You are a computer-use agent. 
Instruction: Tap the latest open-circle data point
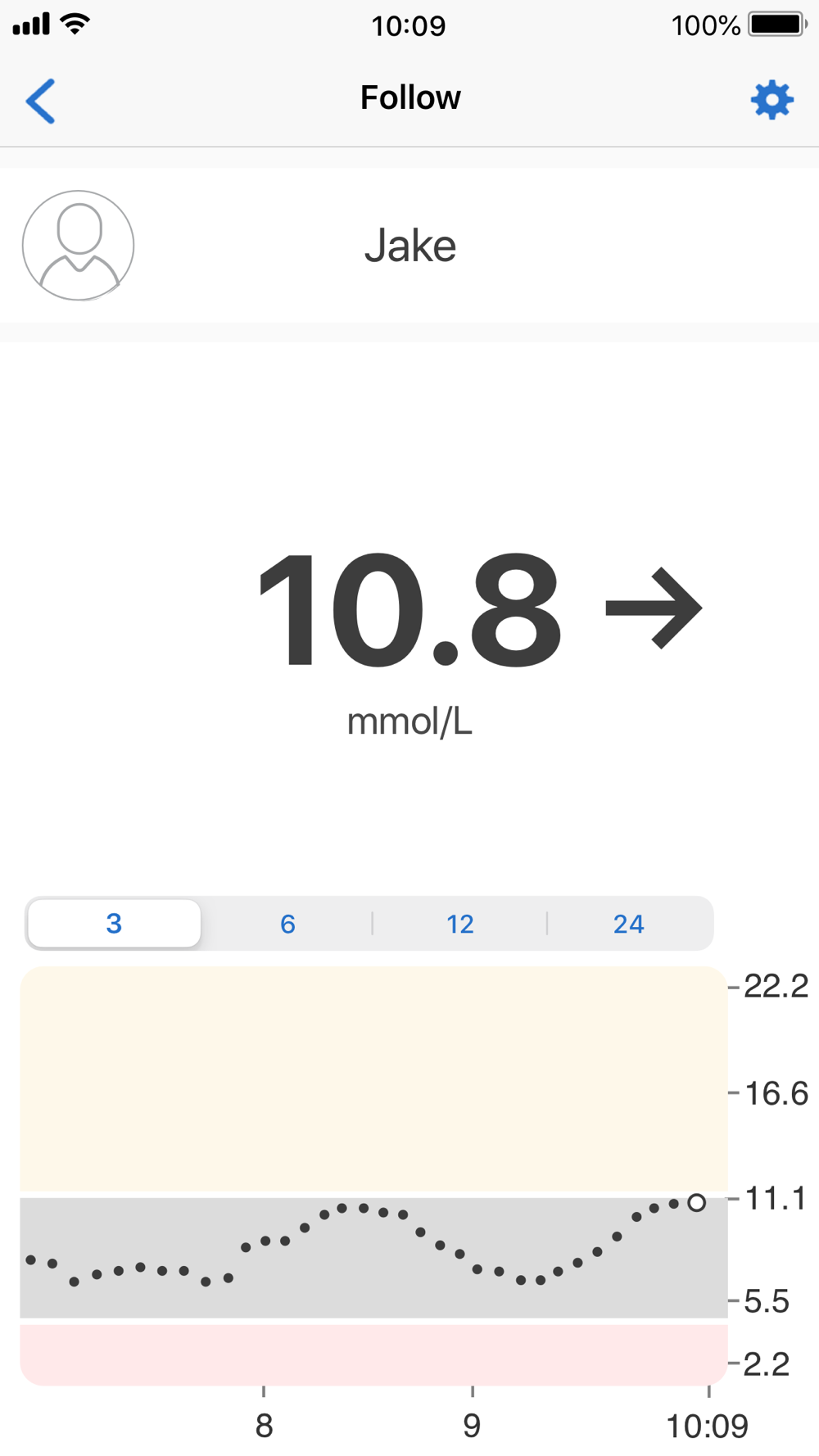[x=697, y=1203]
